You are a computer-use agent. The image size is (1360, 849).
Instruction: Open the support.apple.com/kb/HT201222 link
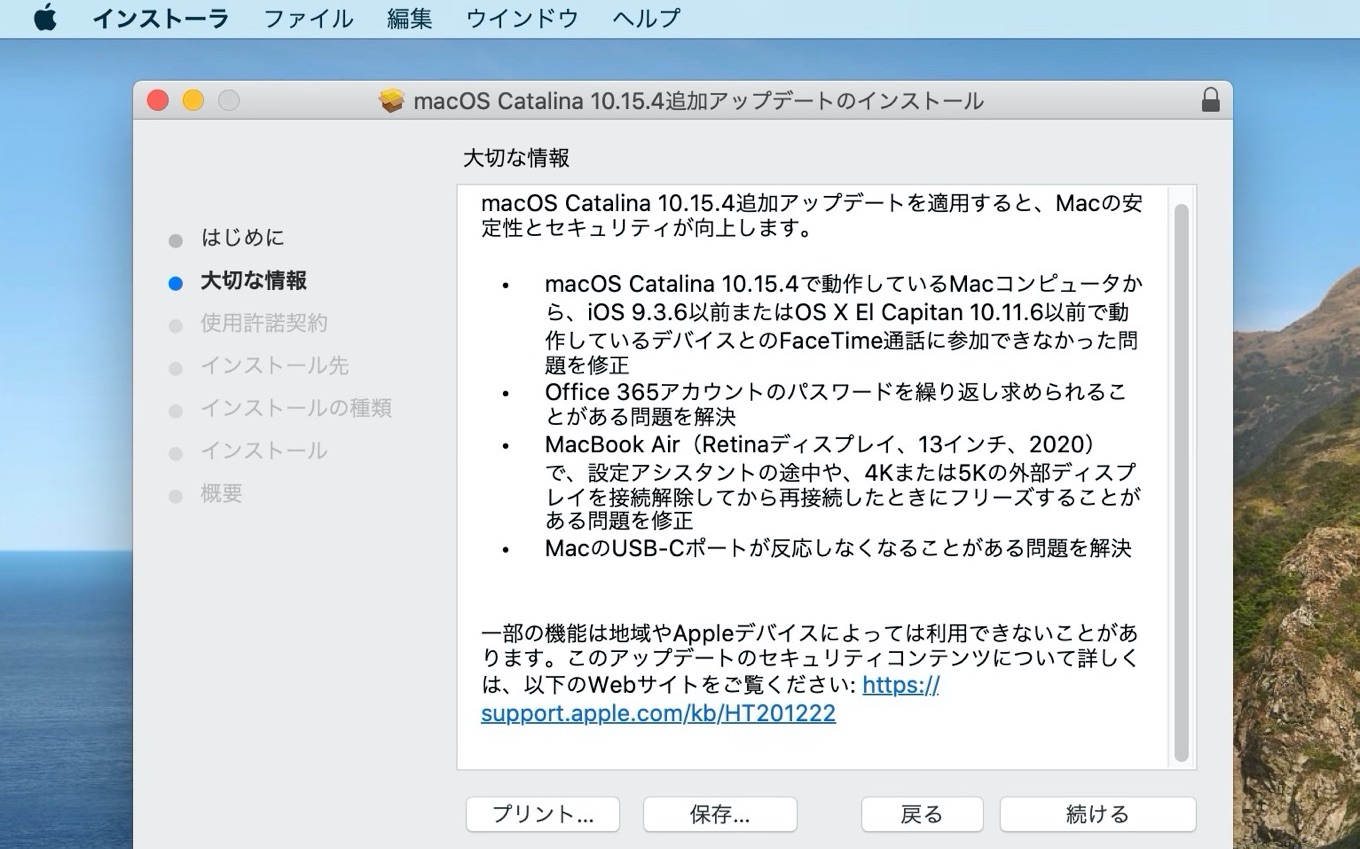click(658, 713)
